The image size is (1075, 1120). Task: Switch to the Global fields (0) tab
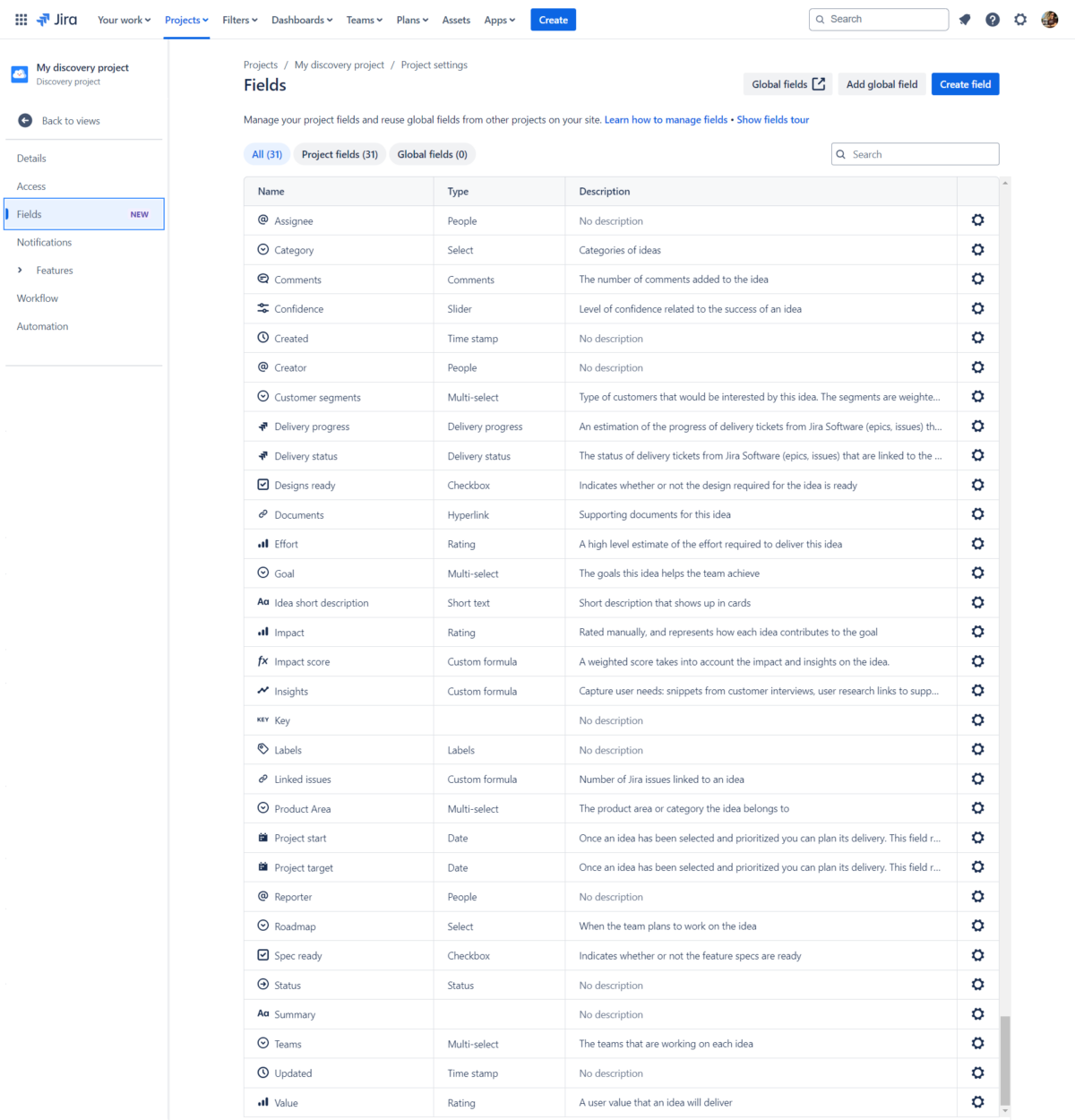point(432,153)
